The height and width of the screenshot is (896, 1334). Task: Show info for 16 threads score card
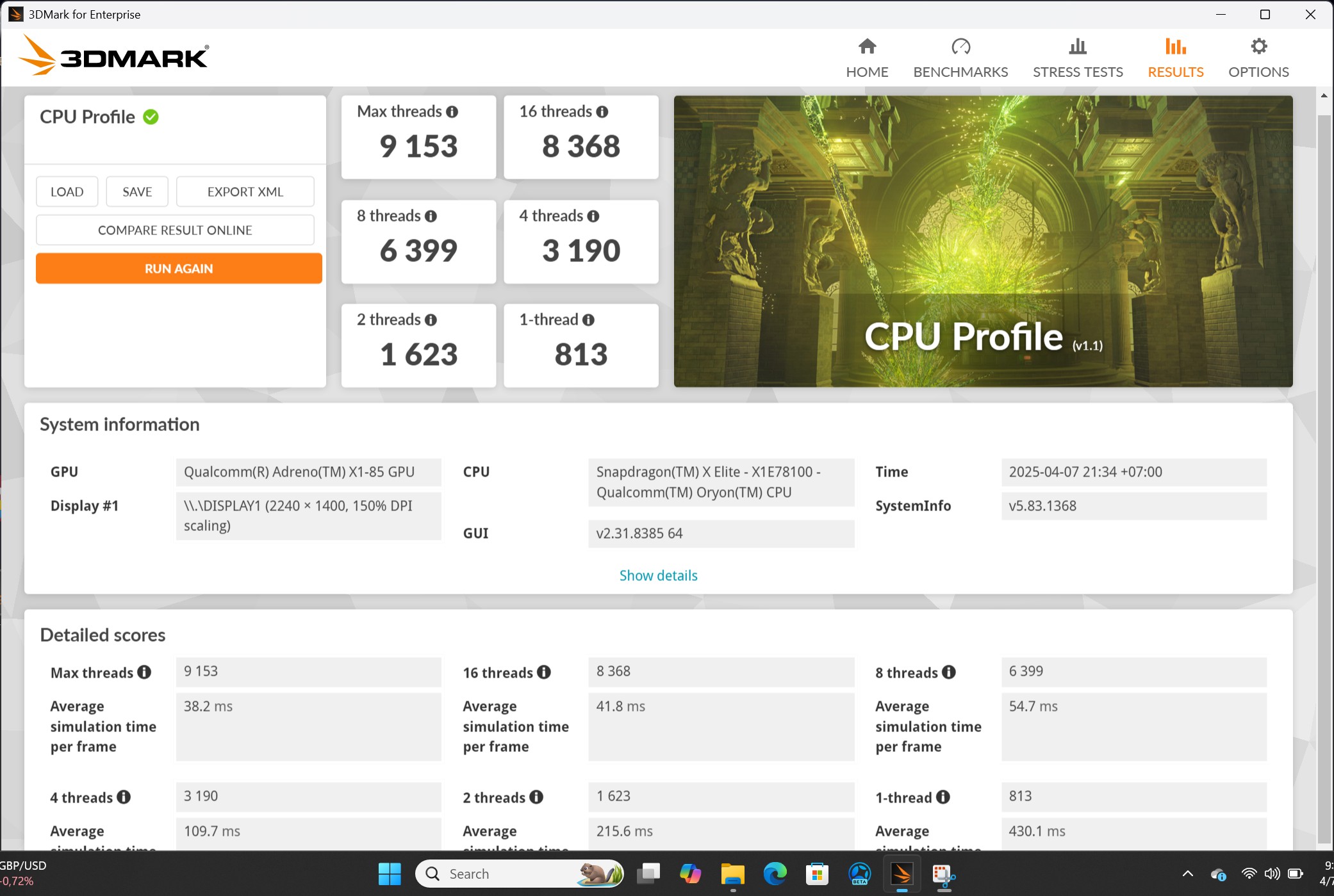[x=602, y=111]
